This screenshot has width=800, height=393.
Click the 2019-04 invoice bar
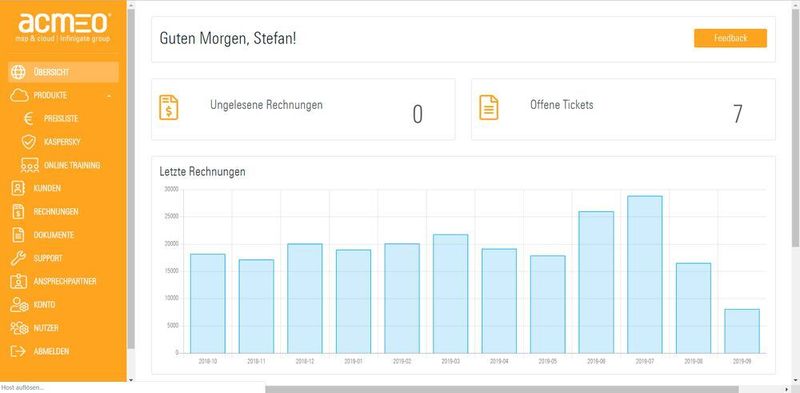(499, 301)
